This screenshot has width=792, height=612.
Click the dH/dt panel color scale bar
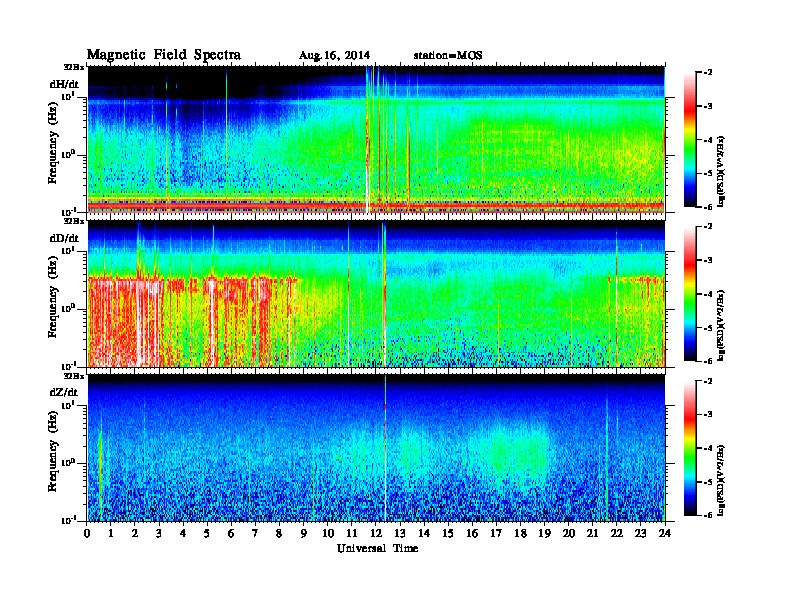(x=690, y=139)
